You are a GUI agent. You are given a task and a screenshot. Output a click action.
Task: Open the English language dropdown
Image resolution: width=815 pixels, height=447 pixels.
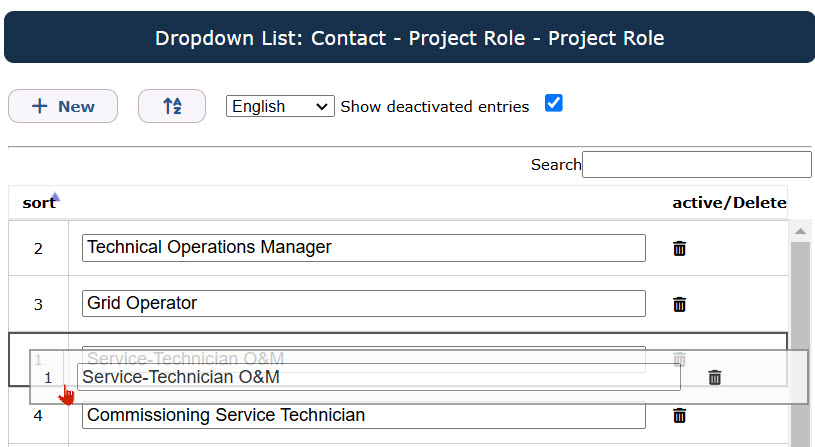pyautogui.click(x=280, y=106)
